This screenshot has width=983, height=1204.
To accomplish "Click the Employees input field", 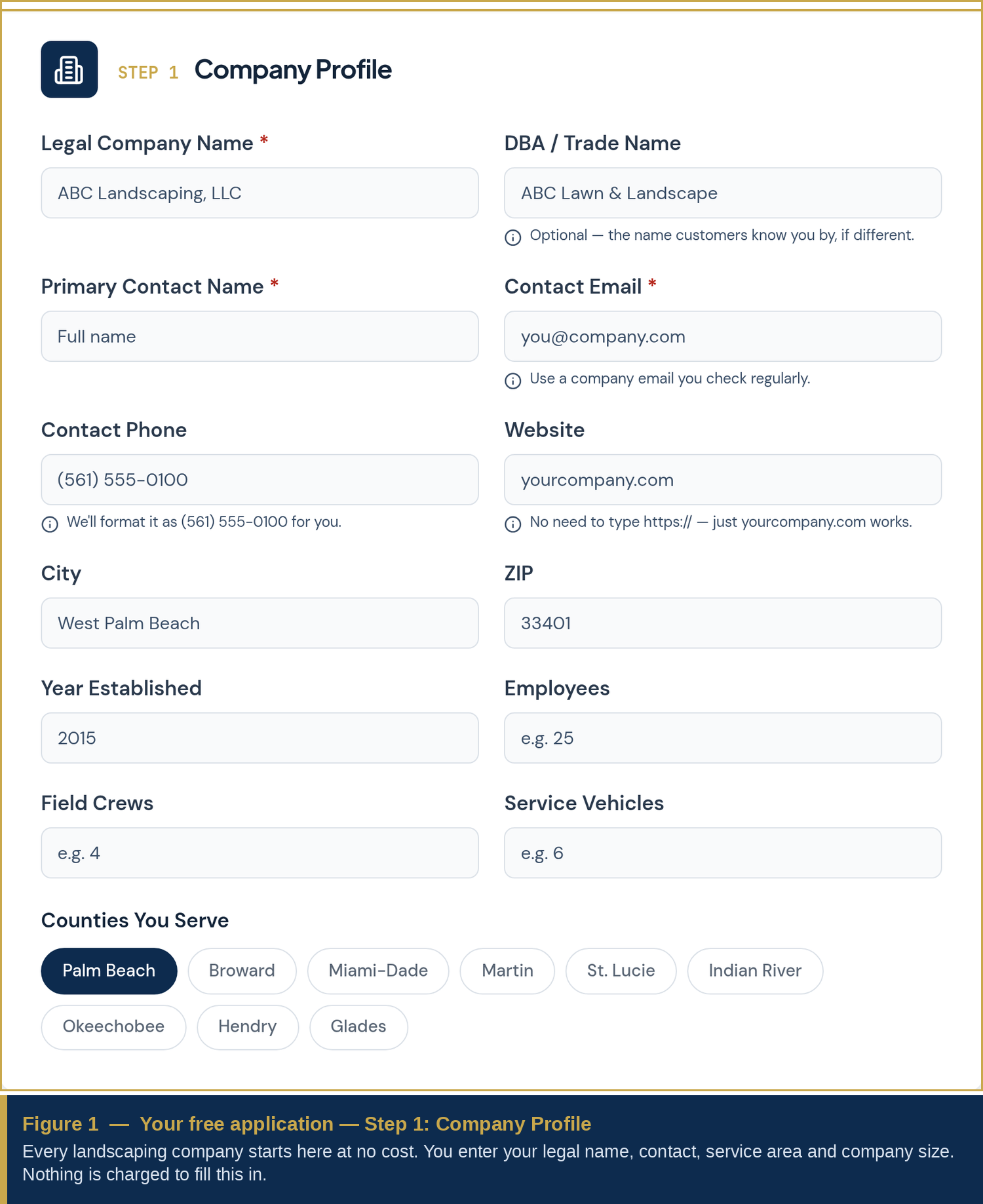I will click(x=723, y=738).
